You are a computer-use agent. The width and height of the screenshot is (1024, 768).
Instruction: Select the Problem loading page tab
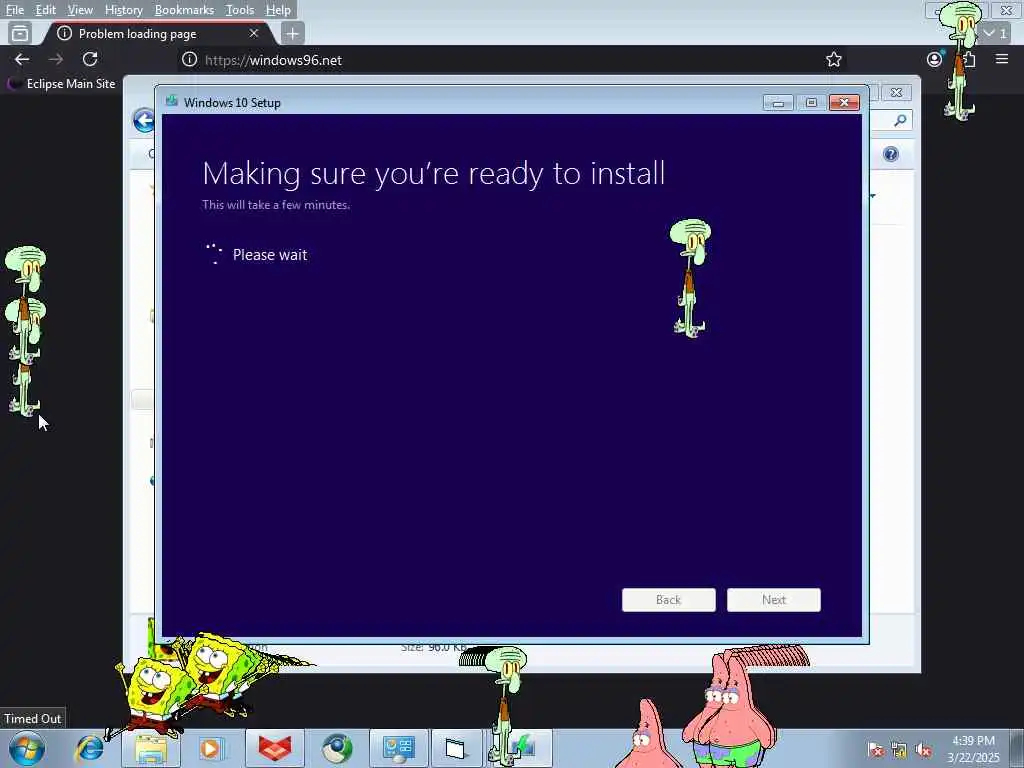[157, 33]
